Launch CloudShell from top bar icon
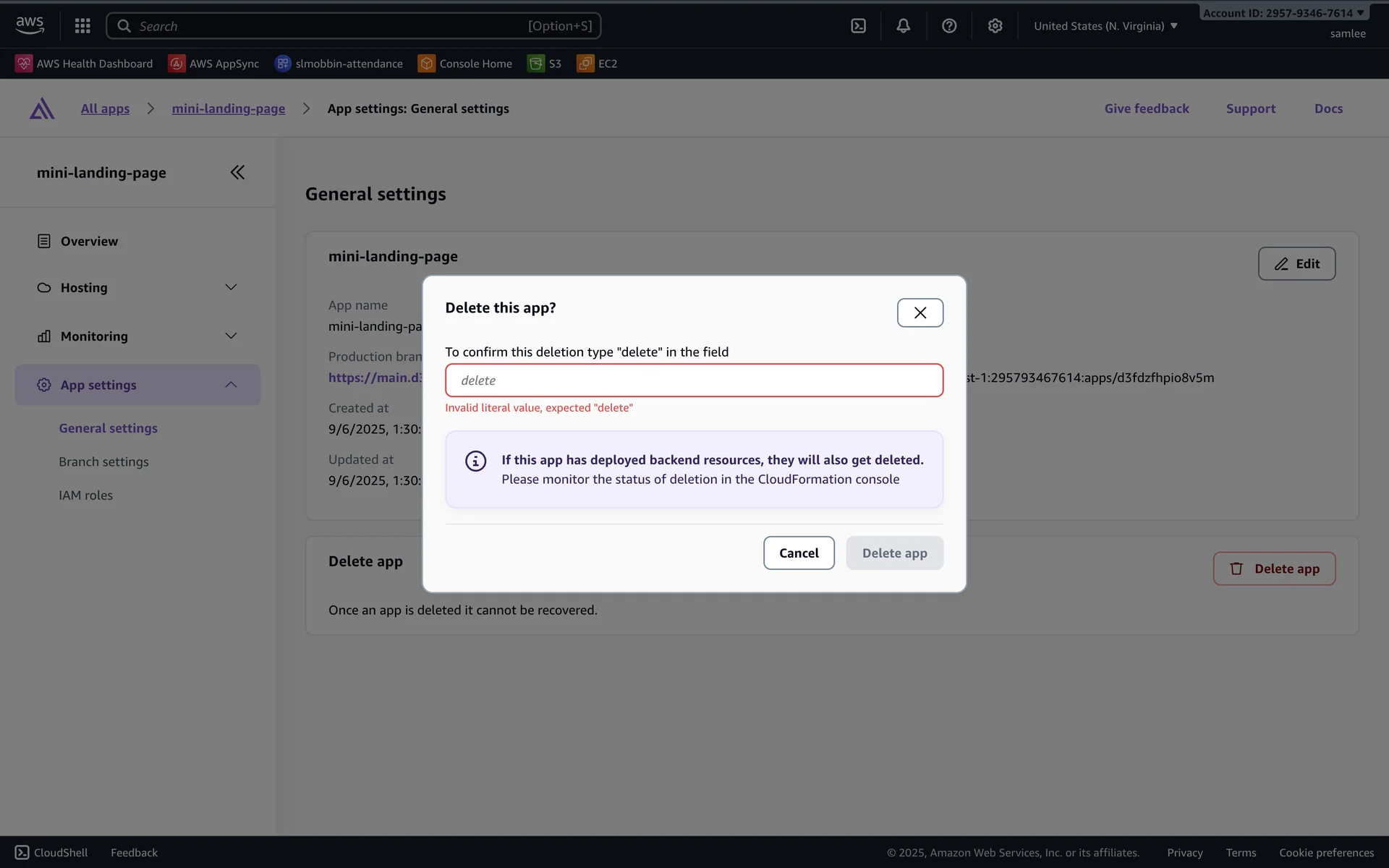 click(x=858, y=26)
